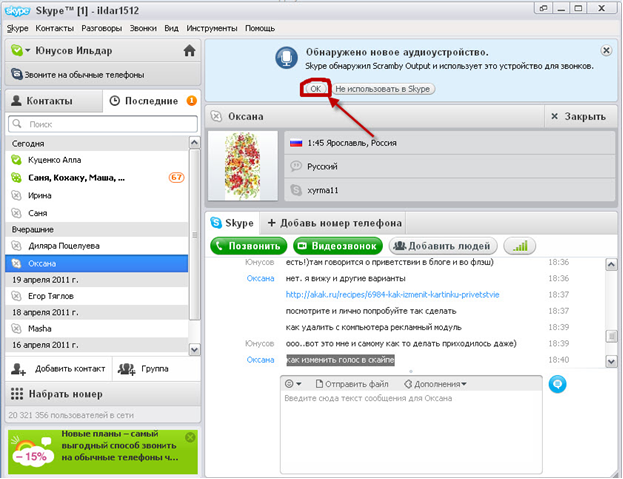Click the Поиск search field
This screenshot has height=479, width=623.
tap(103, 124)
